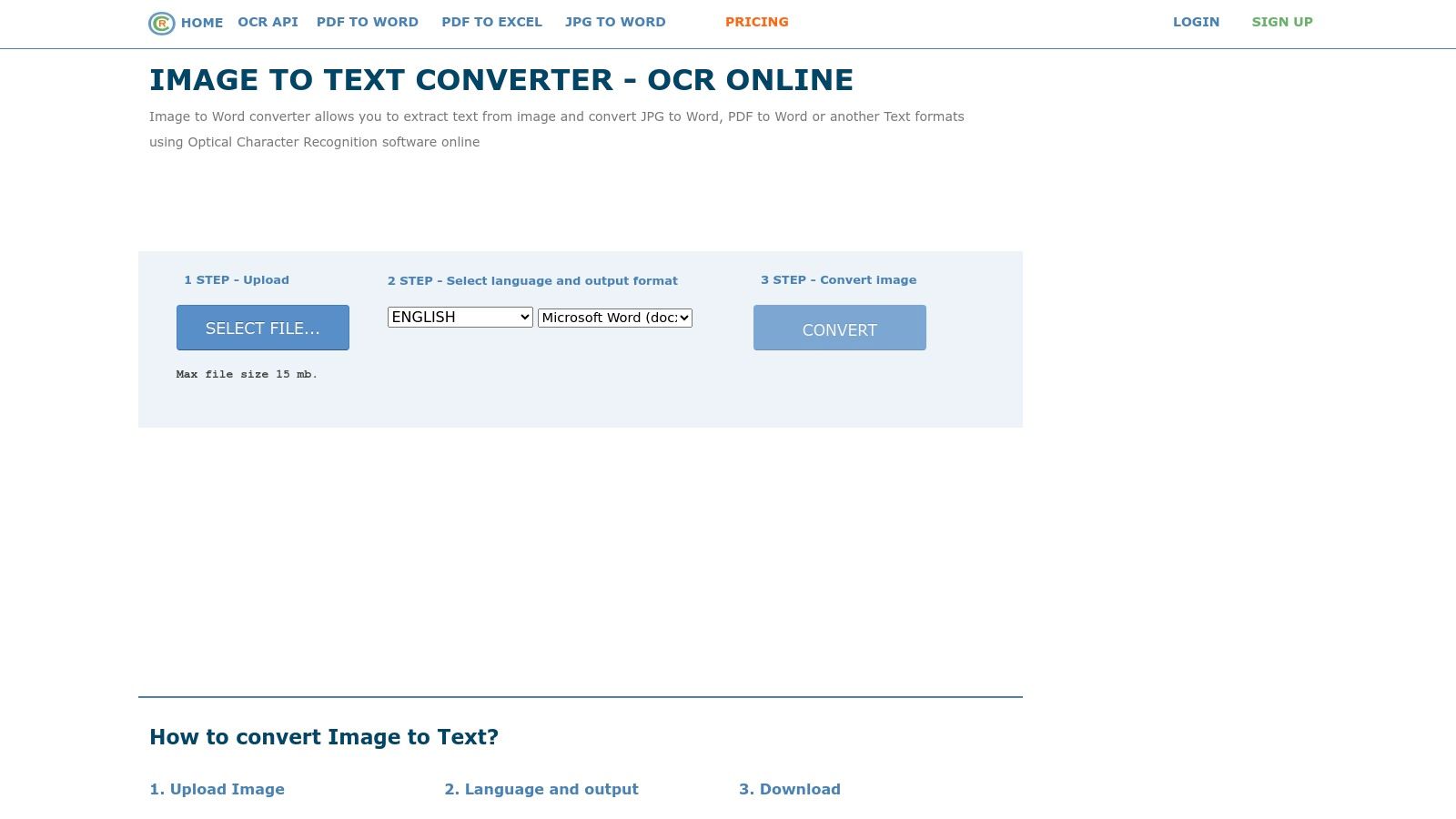The image size is (1456, 819).
Task: Navigate to HOME
Action: coord(201,22)
